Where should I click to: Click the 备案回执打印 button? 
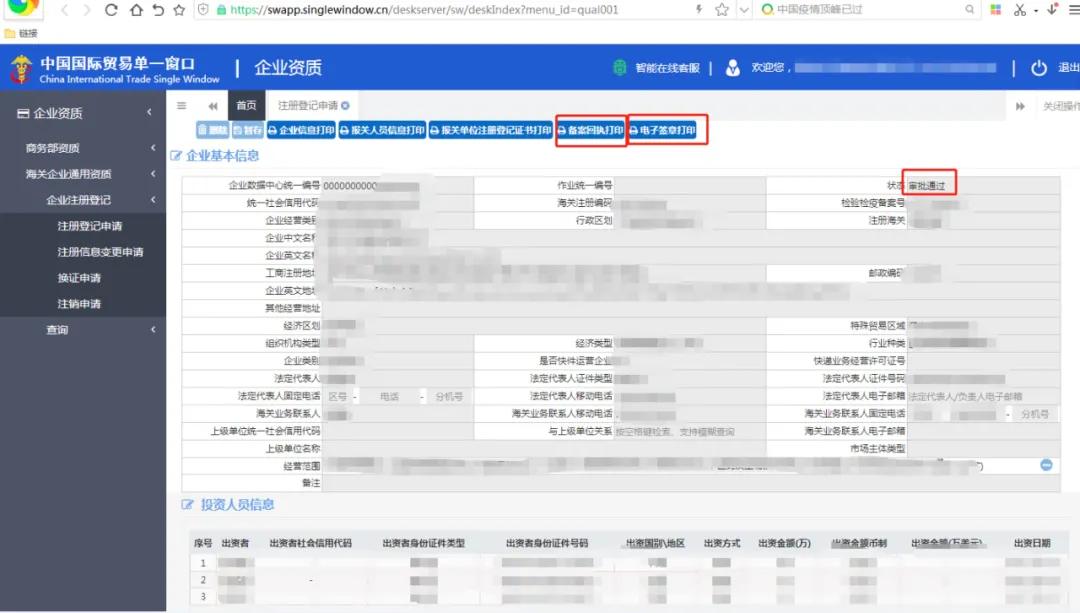point(590,130)
